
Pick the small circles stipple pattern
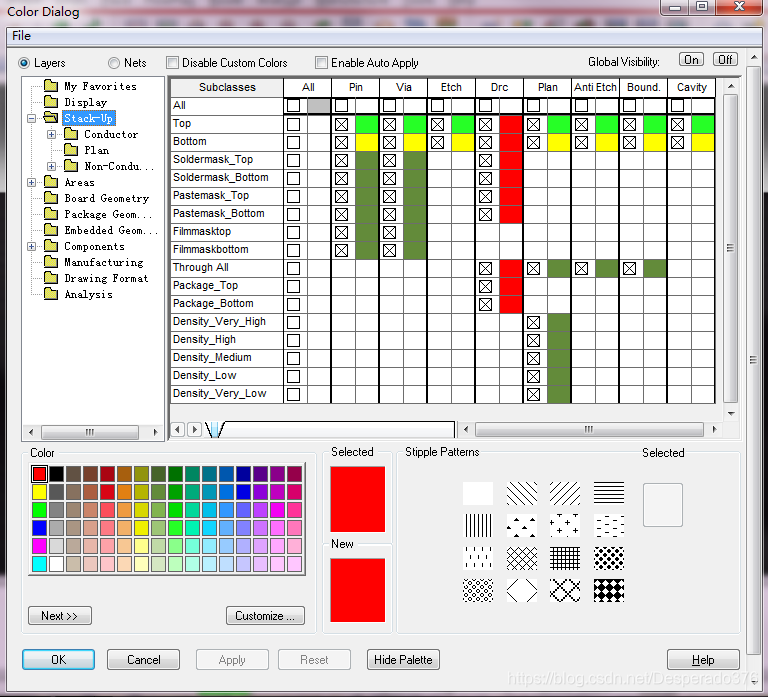(x=478, y=590)
